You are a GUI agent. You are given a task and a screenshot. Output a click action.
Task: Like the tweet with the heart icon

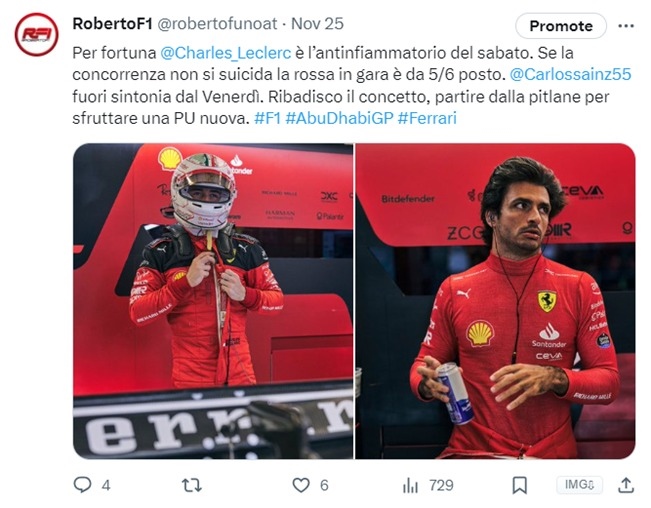(301, 485)
